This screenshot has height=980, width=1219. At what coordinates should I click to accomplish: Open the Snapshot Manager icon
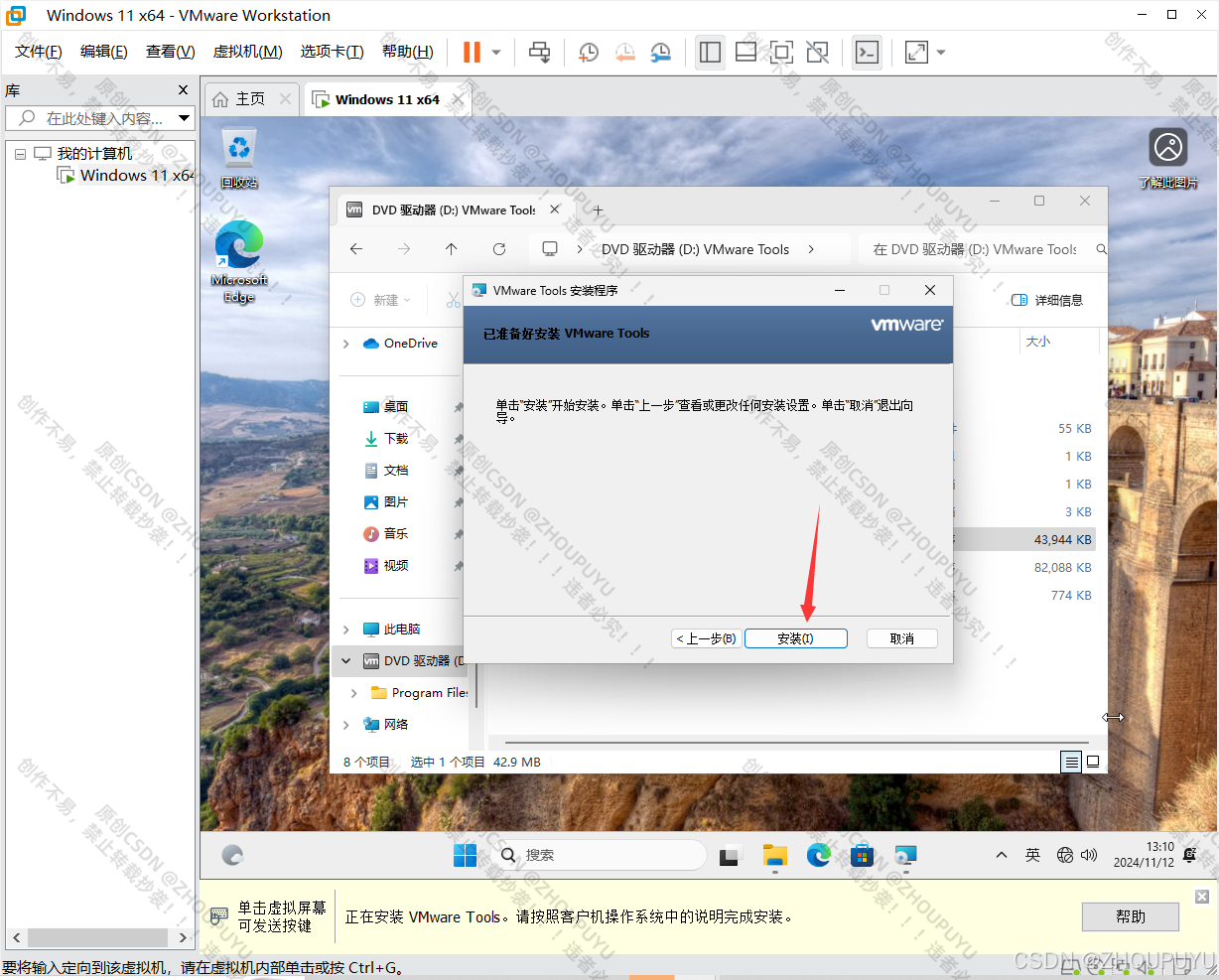660,52
